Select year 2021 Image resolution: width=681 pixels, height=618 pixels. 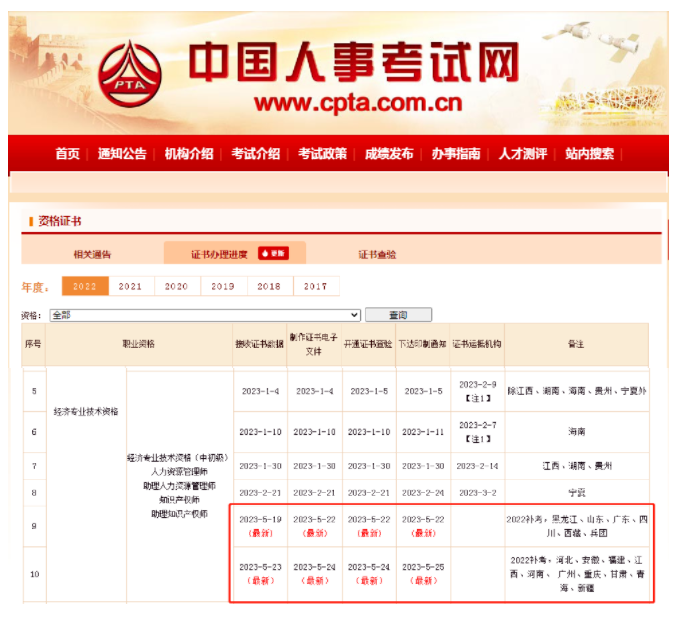[131, 286]
